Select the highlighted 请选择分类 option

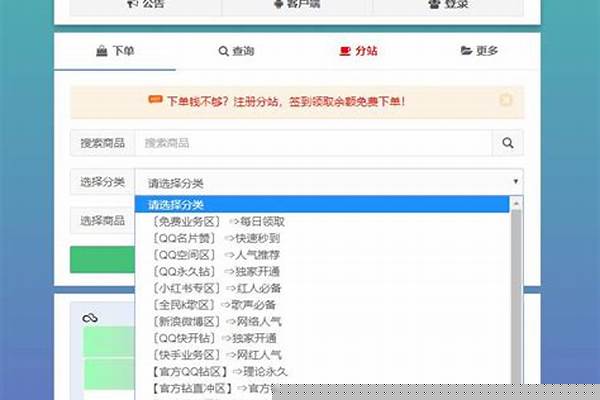pos(322,204)
